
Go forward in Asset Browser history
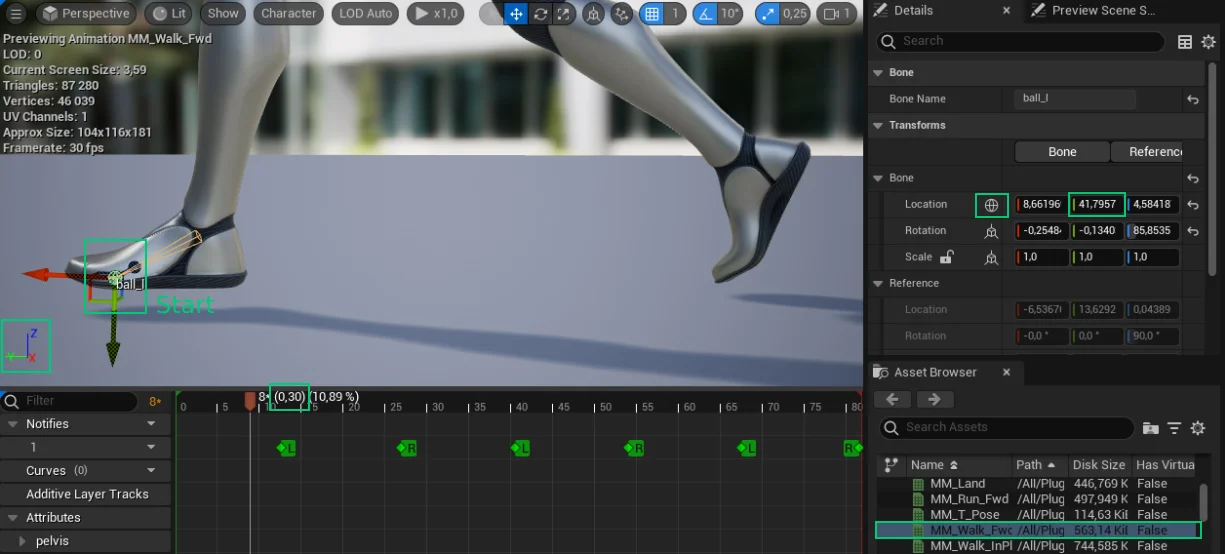[934, 399]
